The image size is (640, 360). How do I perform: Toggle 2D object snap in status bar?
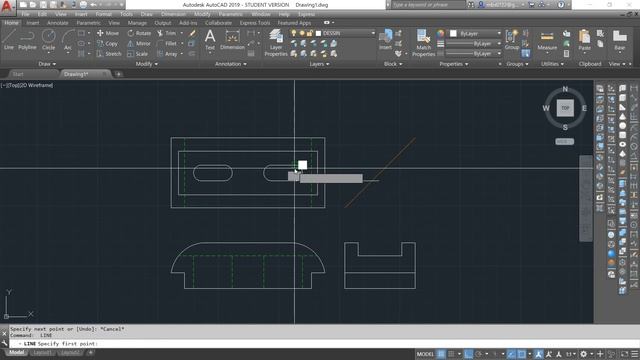coord(521,354)
